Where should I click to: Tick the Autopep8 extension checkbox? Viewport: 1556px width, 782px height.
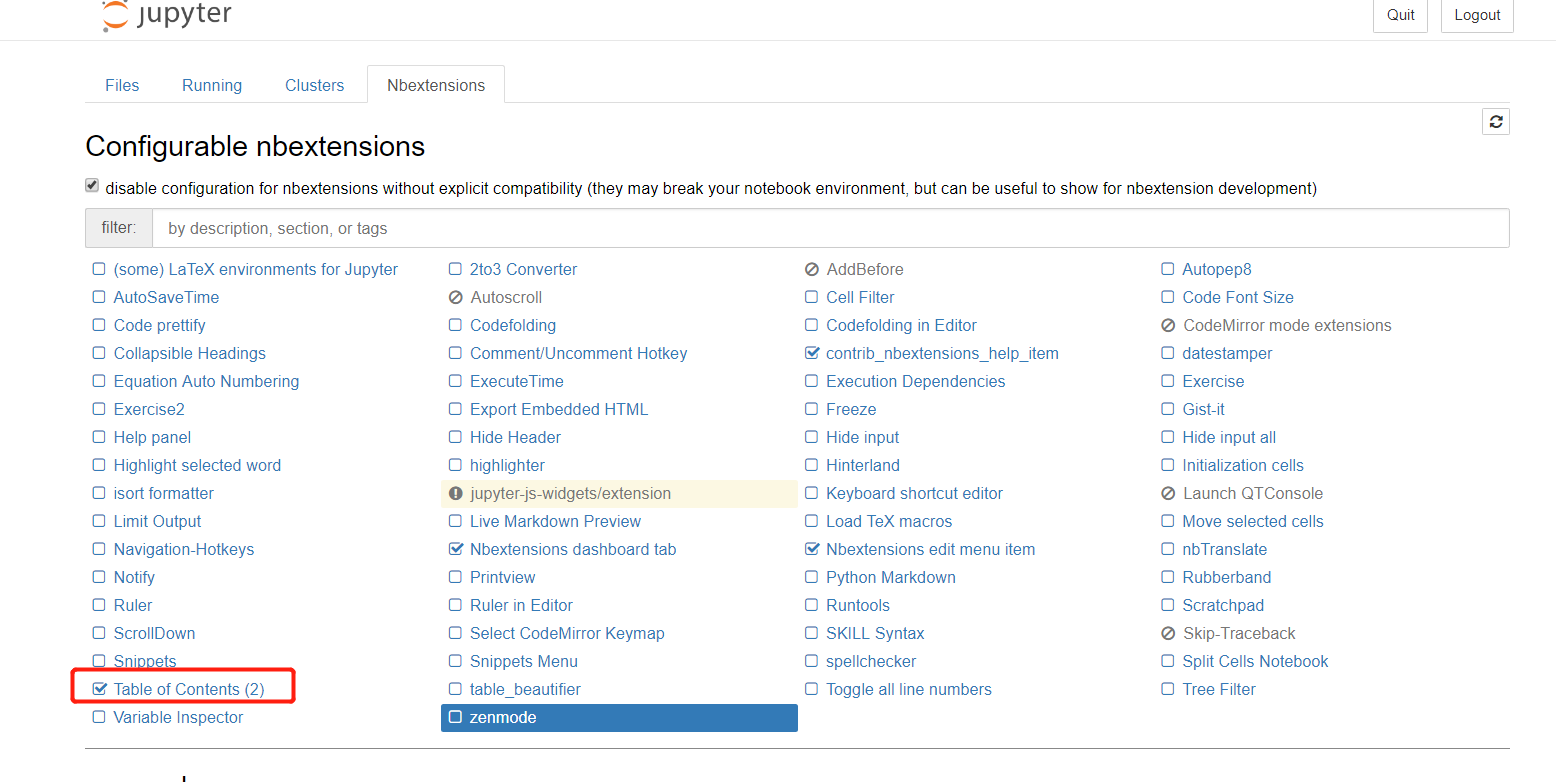(x=1168, y=270)
